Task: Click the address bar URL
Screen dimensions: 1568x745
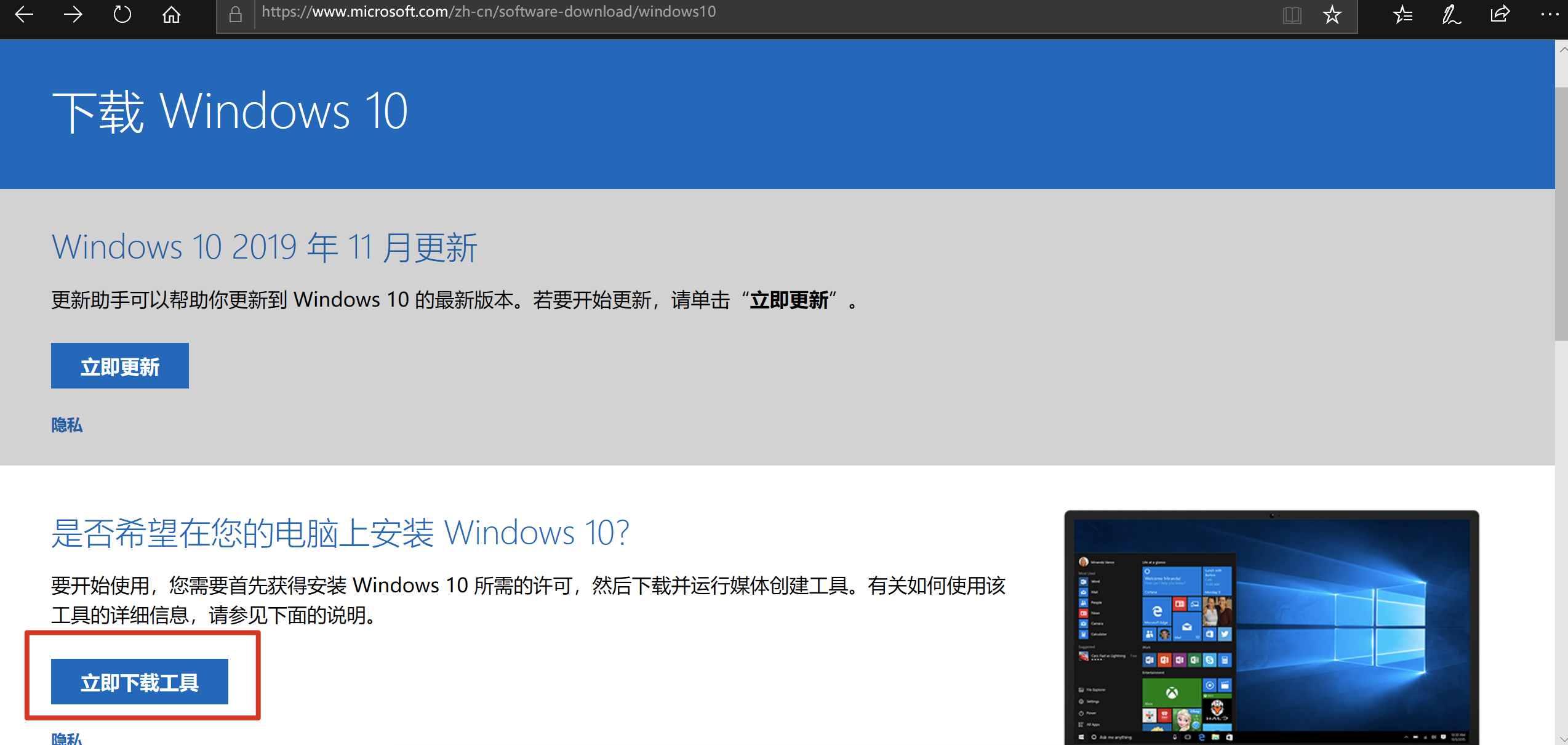Action: click(x=489, y=12)
